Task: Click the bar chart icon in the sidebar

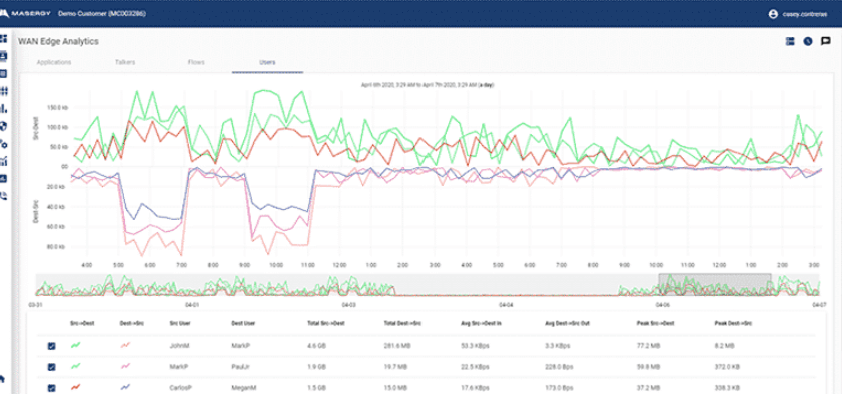Action: point(3,109)
